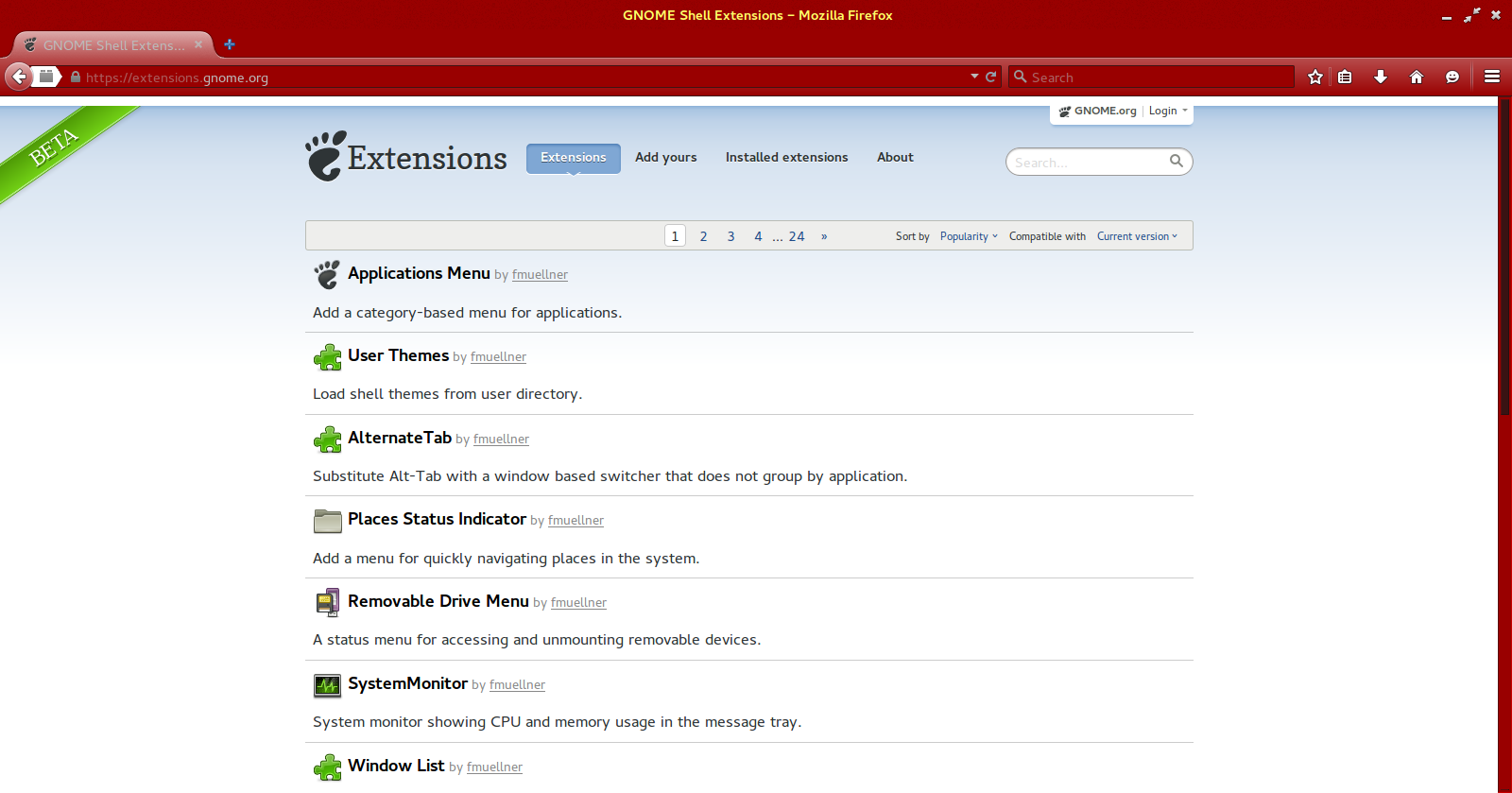The image size is (1512, 793).
Task: Close the GNOME Shell Extensions tab
Action: (198, 44)
